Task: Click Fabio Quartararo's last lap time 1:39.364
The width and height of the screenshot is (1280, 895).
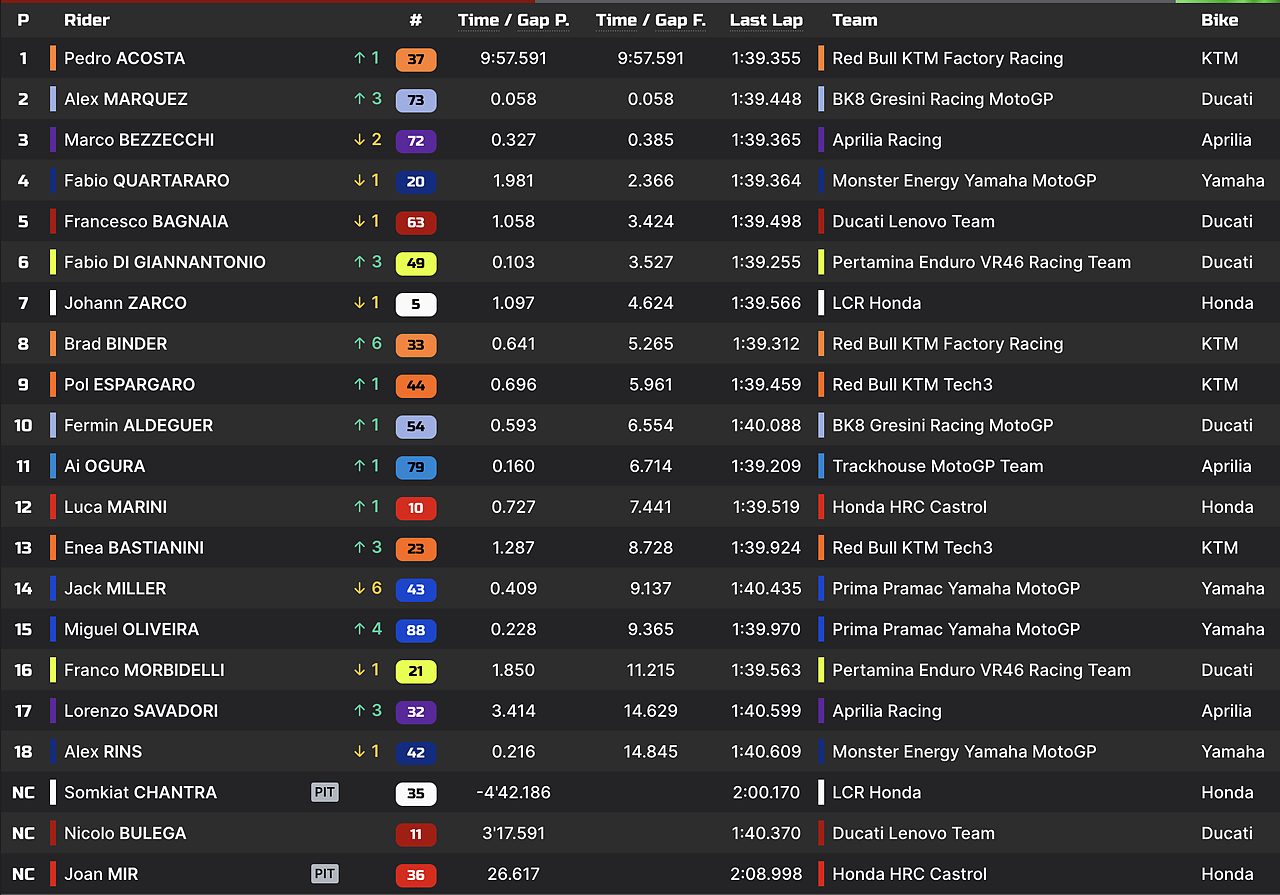Action: (766, 181)
